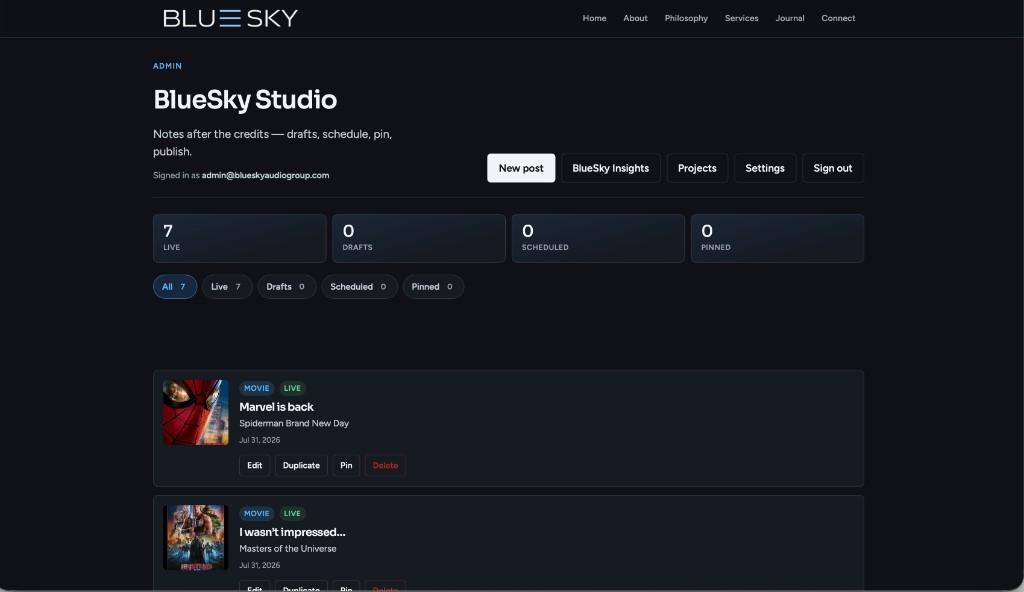This screenshot has height=592, width=1024.
Task: Duplicate the Marvel is back post
Action: [301, 465]
